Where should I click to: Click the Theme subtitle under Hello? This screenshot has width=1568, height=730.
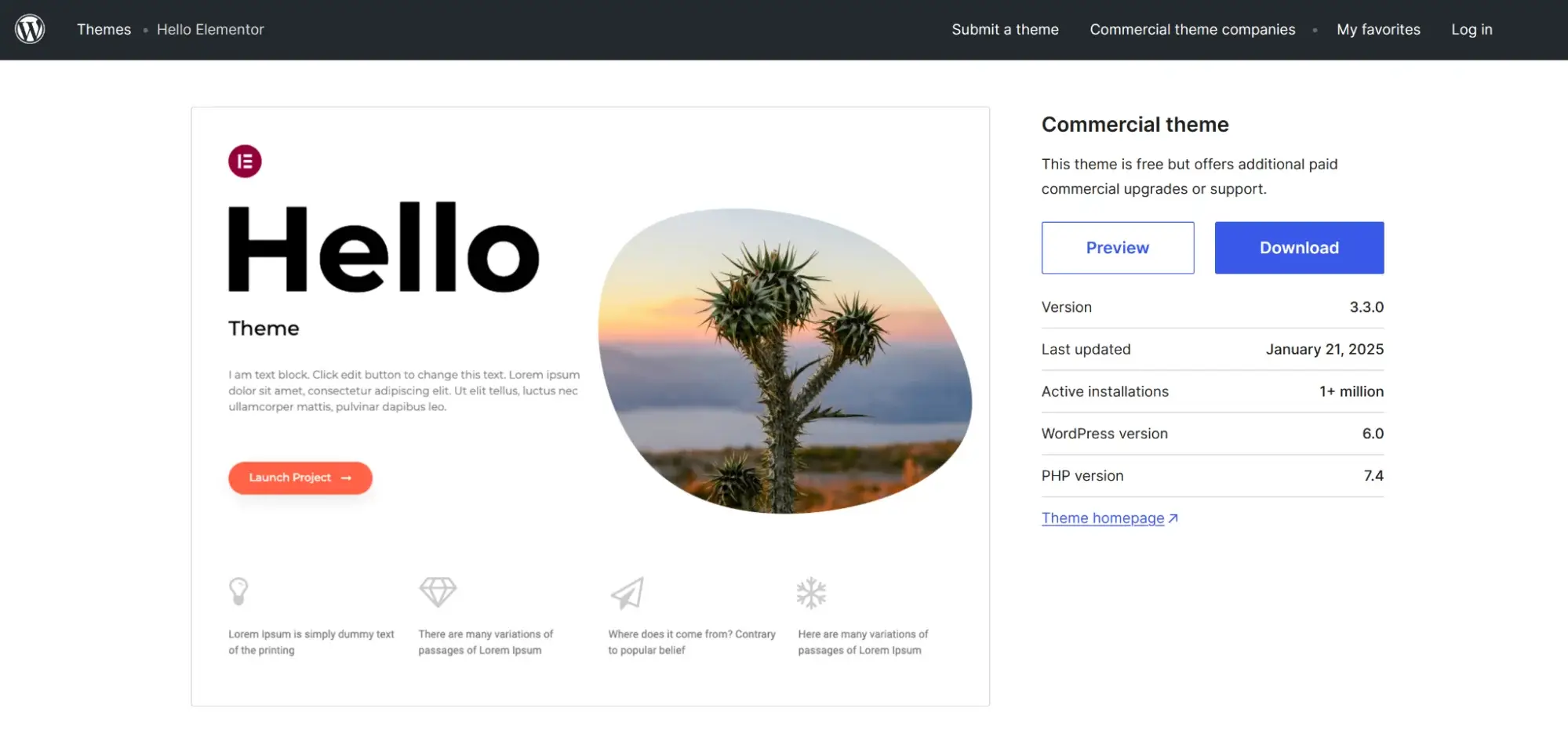(264, 329)
